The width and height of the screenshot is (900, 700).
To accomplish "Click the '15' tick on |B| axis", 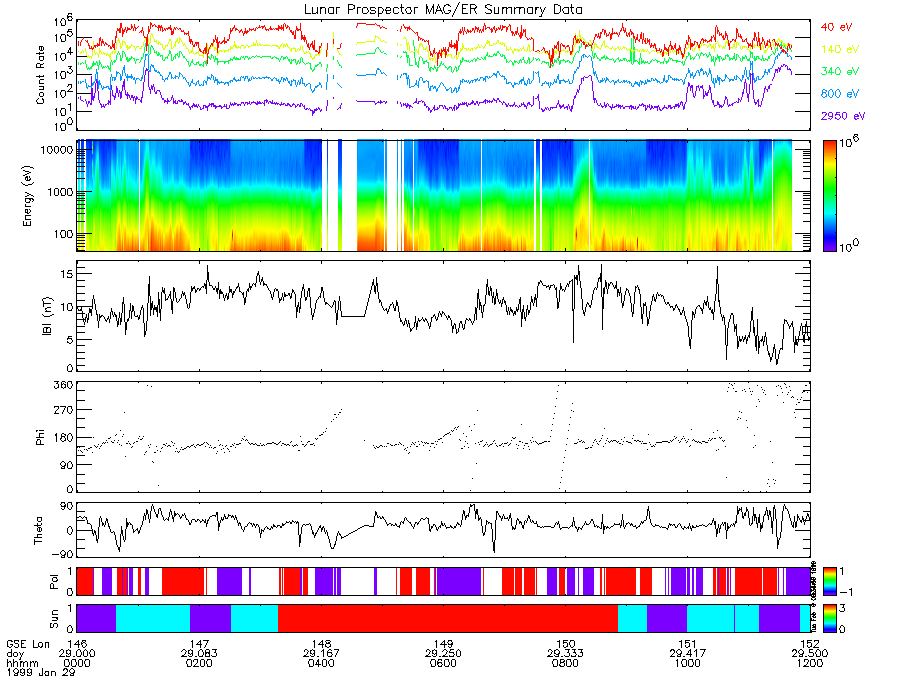I will [67, 274].
